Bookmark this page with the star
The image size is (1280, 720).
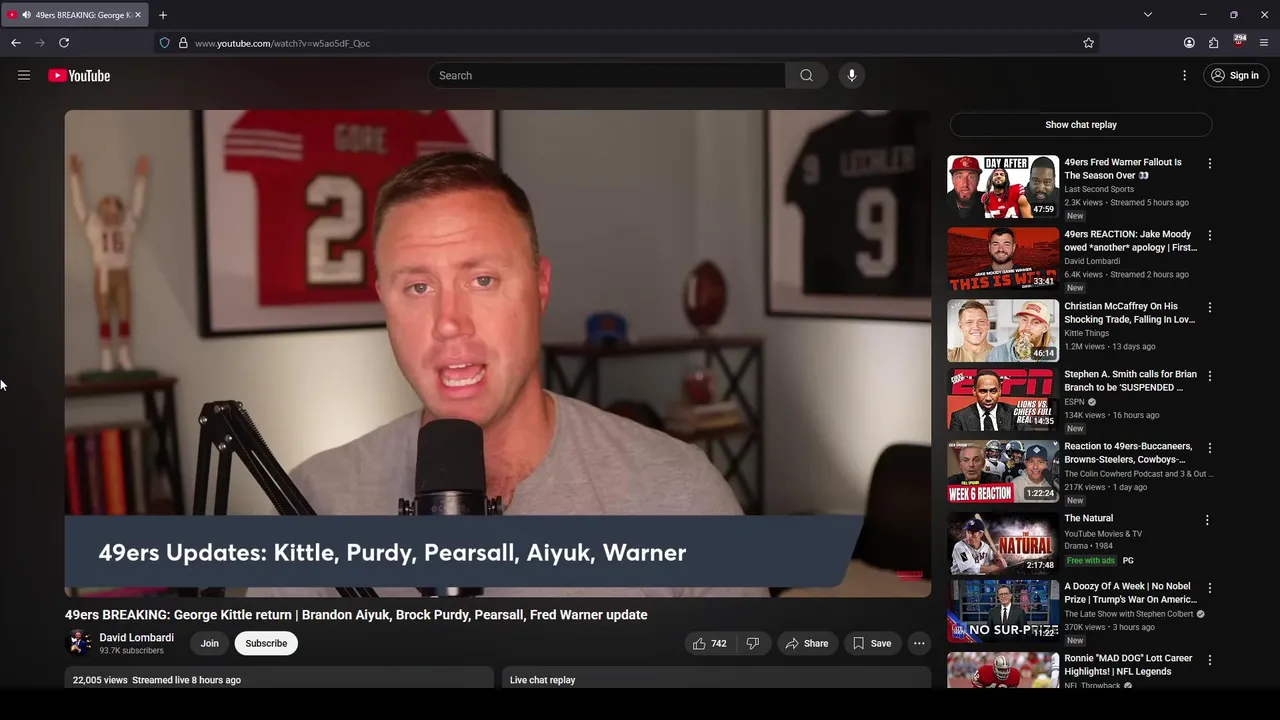[x=1088, y=43]
